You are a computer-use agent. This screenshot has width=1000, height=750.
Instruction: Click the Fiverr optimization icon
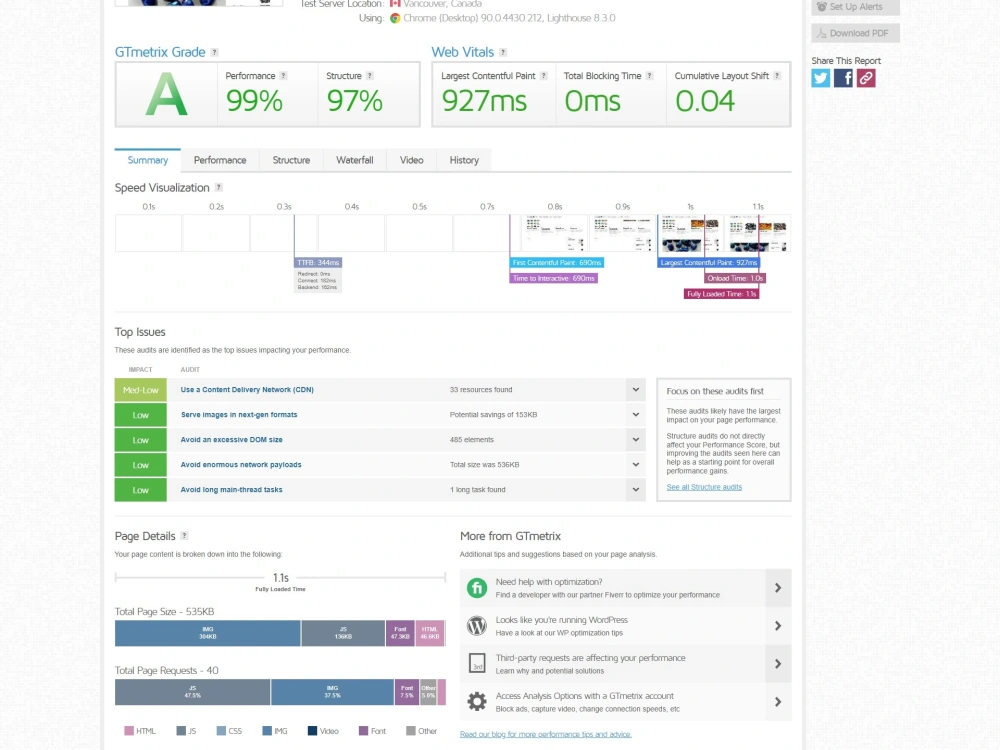tap(476, 588)
